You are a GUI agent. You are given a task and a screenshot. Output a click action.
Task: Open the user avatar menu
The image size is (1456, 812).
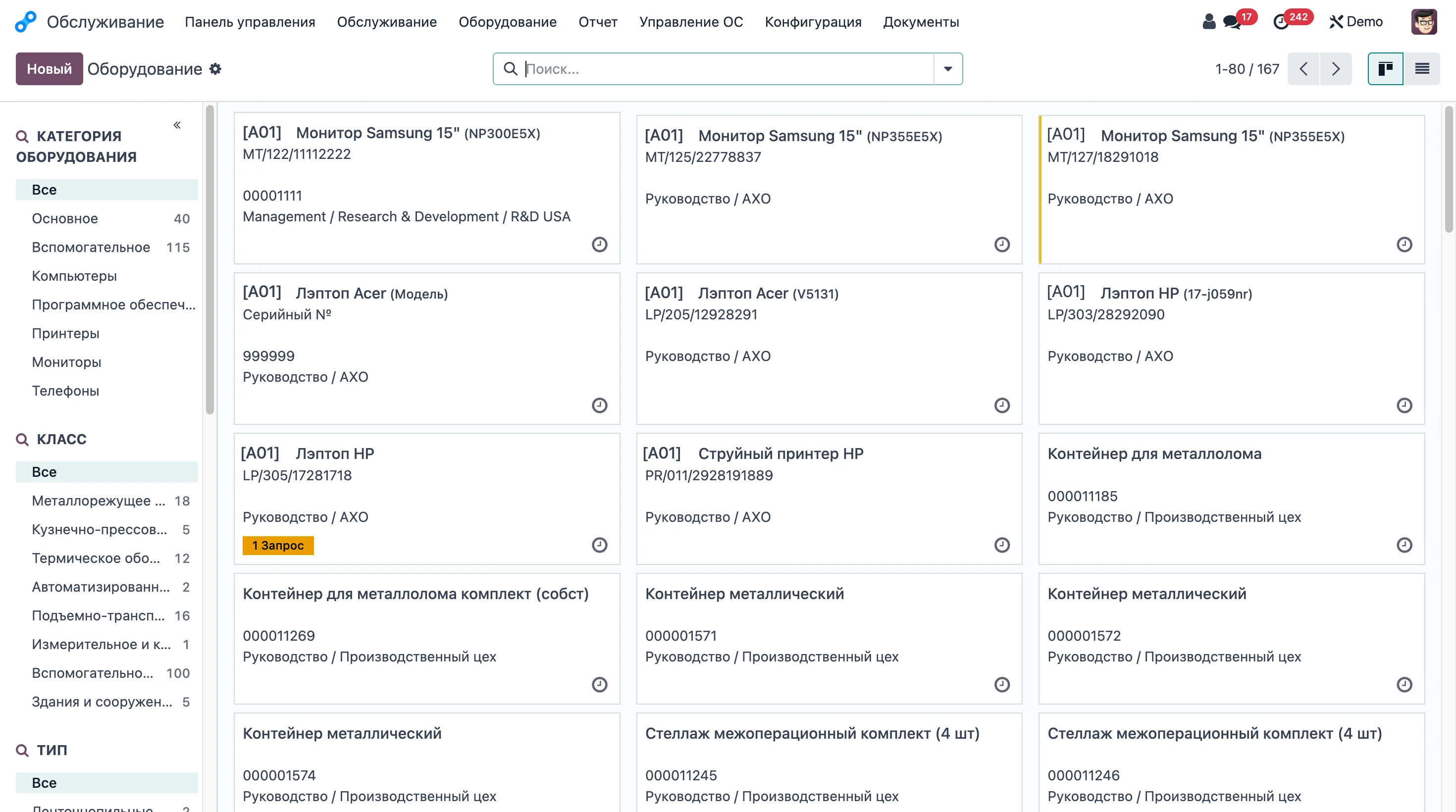click(x=1424, y=21)
